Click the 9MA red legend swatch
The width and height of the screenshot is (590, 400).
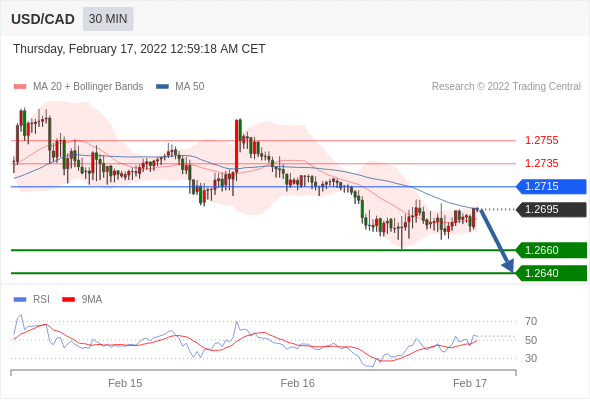point(68,300)
